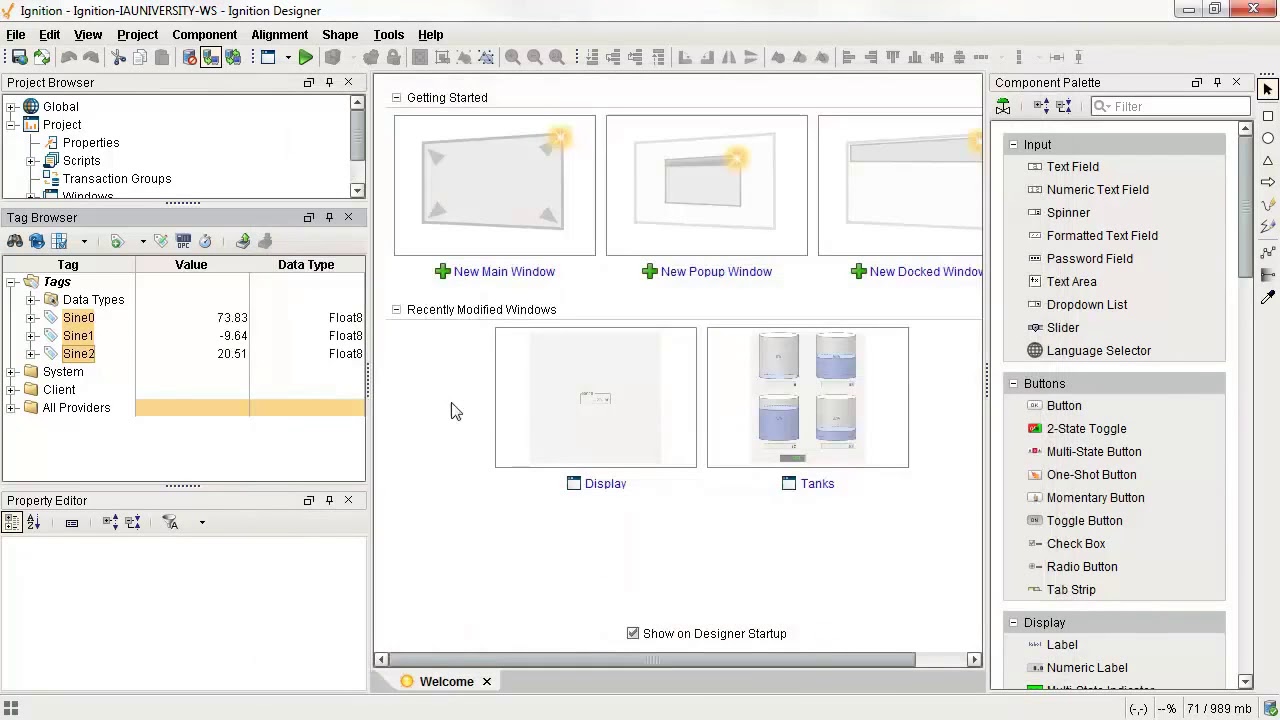This screenshot has width=1280, height=720.
Task: Expand the Global node in Project Browser
Action: pyautogui.click(x=12, y=107)
